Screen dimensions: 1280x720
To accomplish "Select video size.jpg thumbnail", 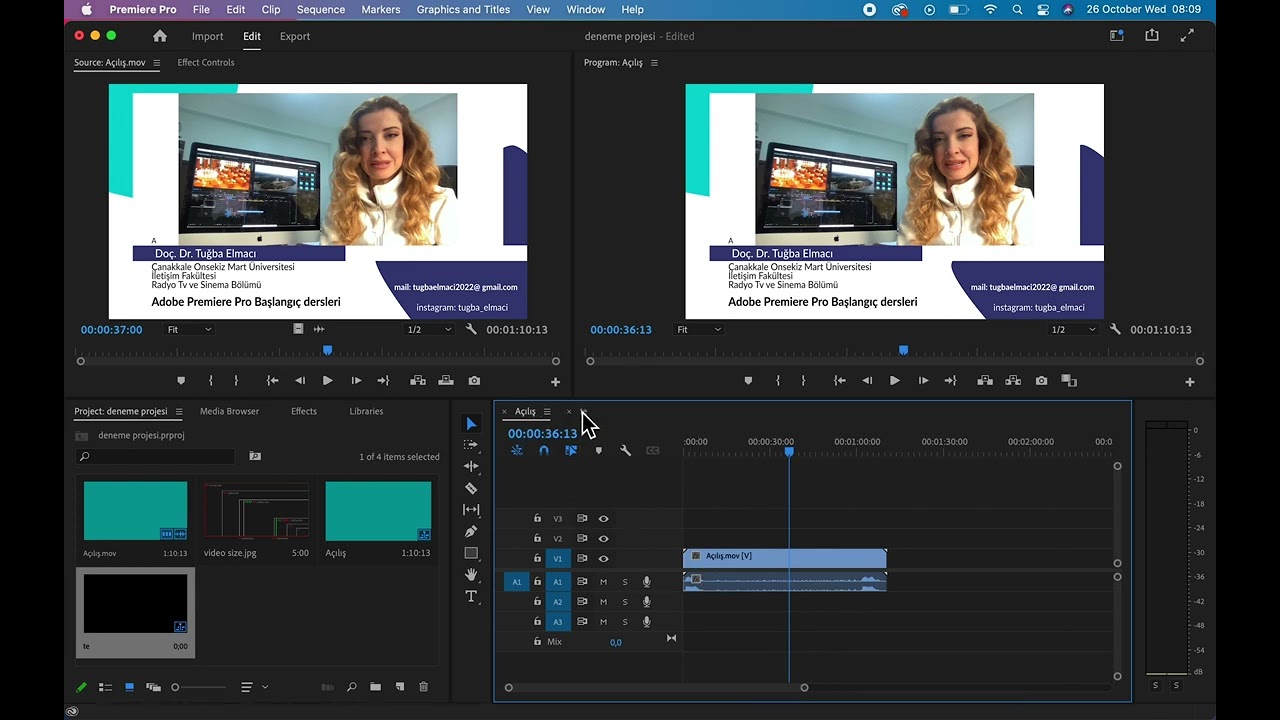I will coord(256,511).
